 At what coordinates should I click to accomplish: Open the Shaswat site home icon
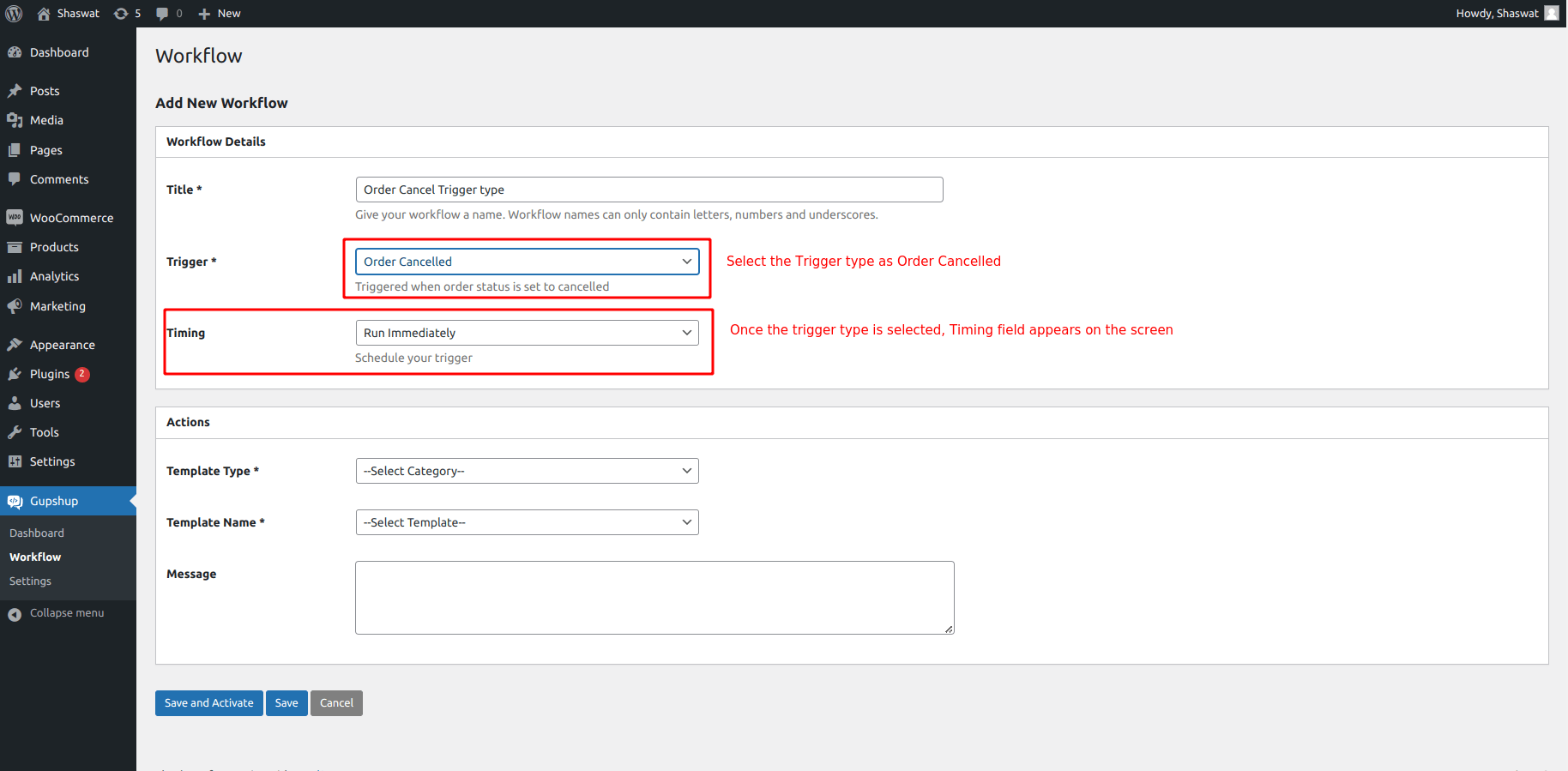tap(44, 14)
